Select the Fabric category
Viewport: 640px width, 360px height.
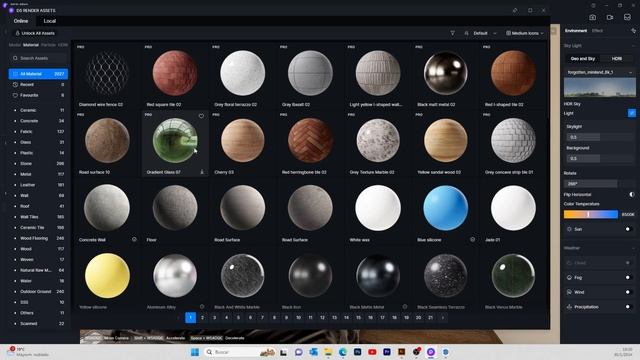pos(38,131)
